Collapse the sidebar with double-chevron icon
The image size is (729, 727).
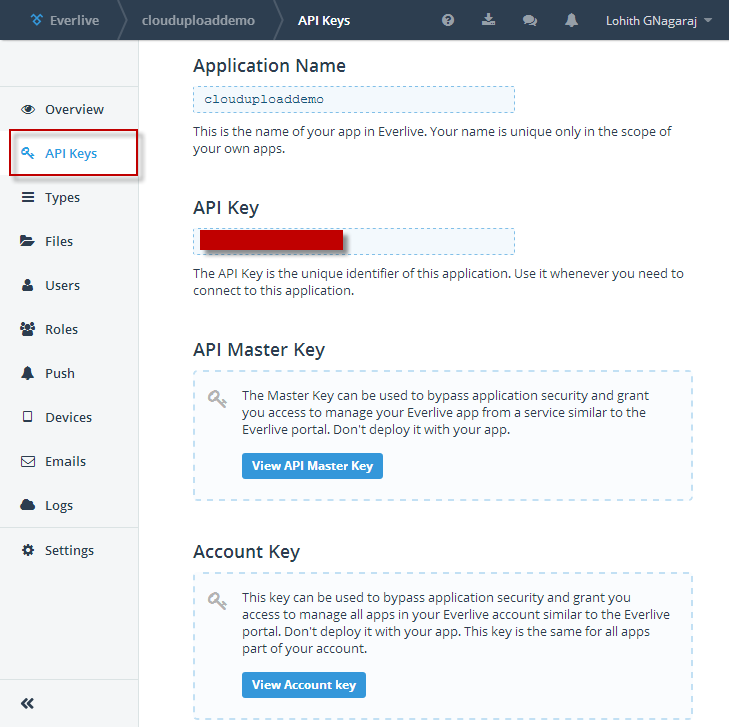click(28, 703)
